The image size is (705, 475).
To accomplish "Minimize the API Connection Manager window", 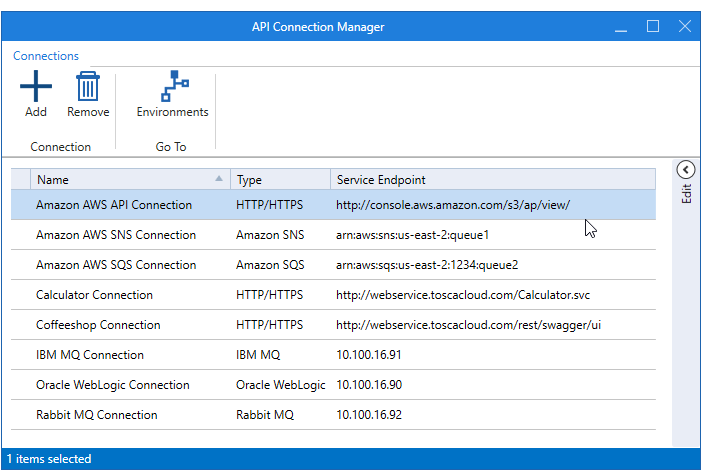I will [620, 27].
